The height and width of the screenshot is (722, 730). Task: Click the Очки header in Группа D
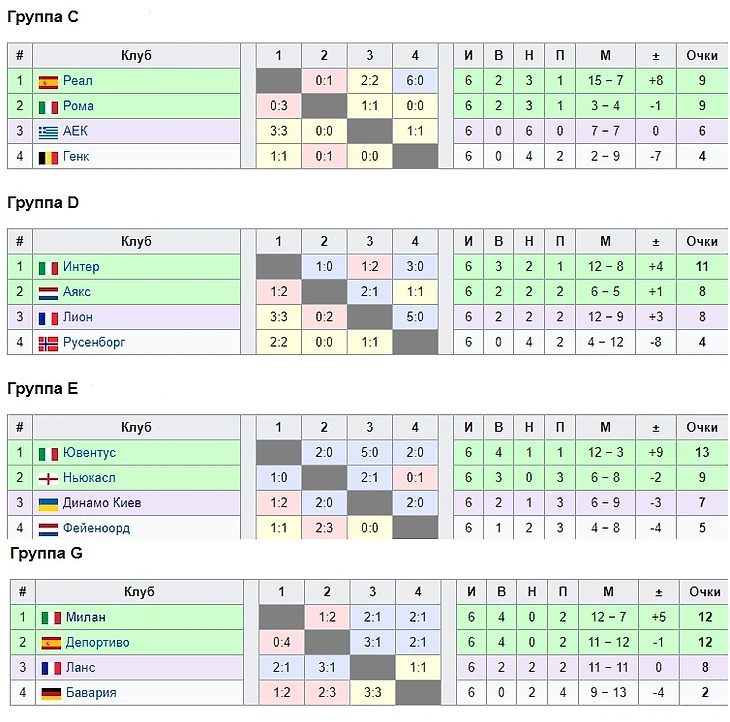[702, 241]
